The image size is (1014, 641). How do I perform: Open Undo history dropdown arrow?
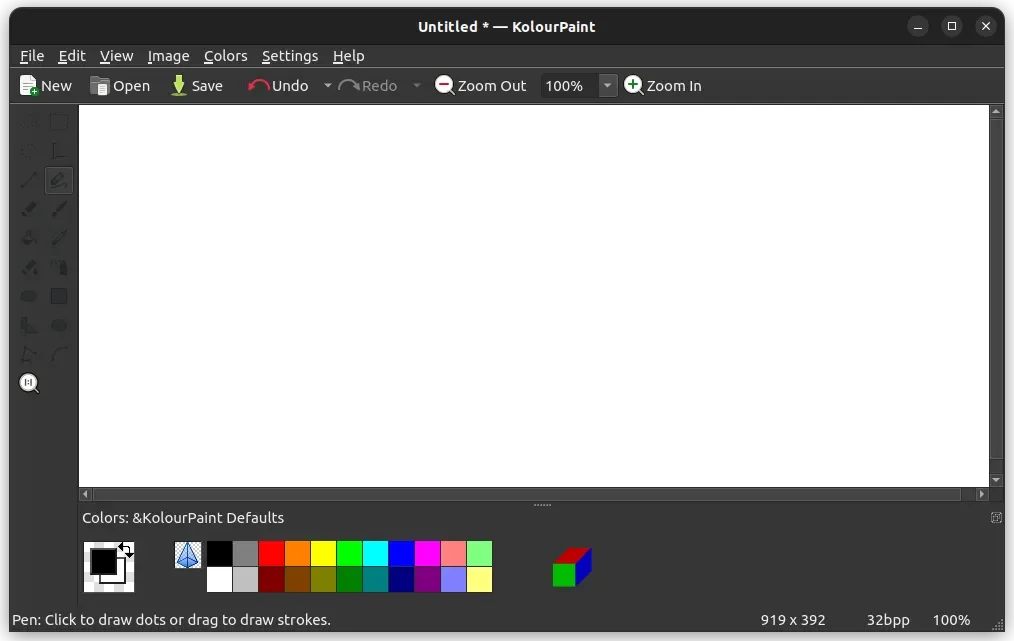pyautogui.click(x=328, y=85)
